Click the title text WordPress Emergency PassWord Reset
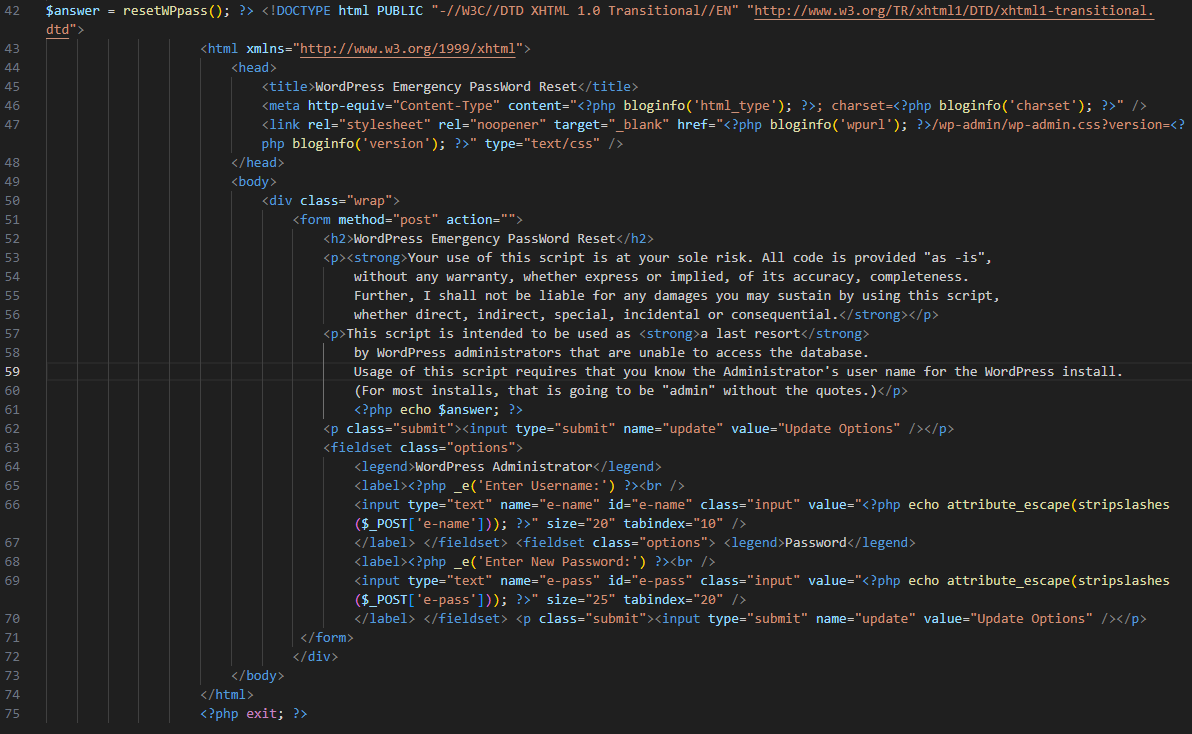This screenshot has height=734, width=1192. click(x=445, y=87)
